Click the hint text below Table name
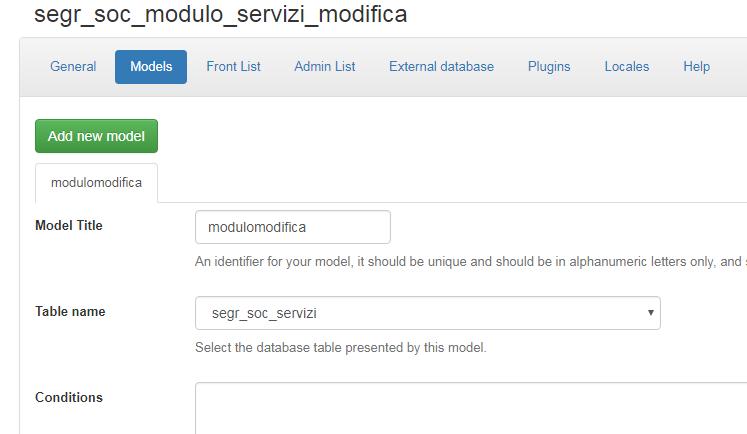Viewport: 747px width, 434px height. coord(341,348)
